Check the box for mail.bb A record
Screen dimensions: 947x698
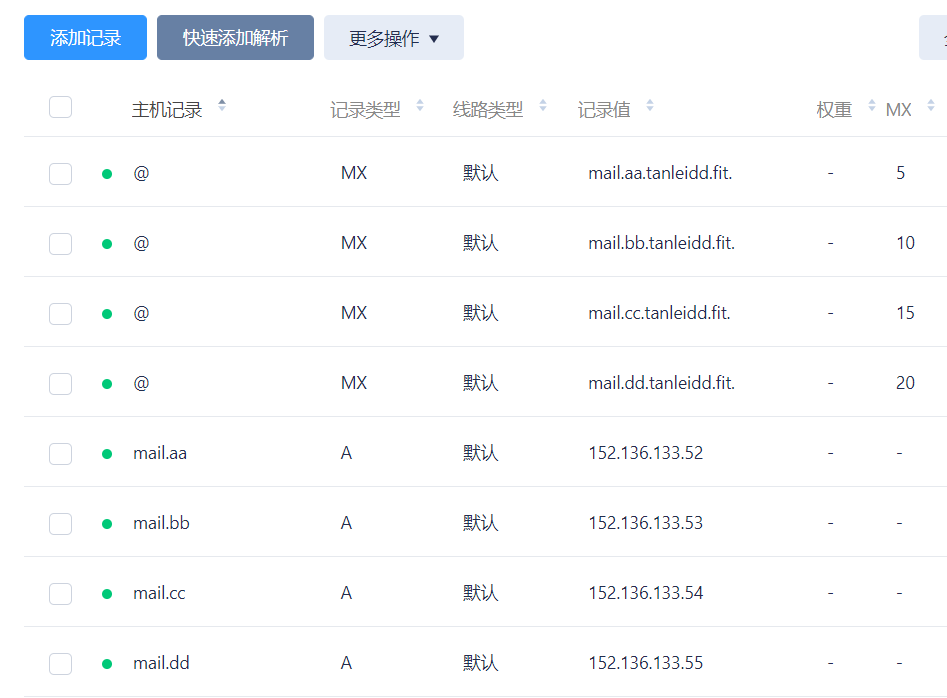(60, 524)
